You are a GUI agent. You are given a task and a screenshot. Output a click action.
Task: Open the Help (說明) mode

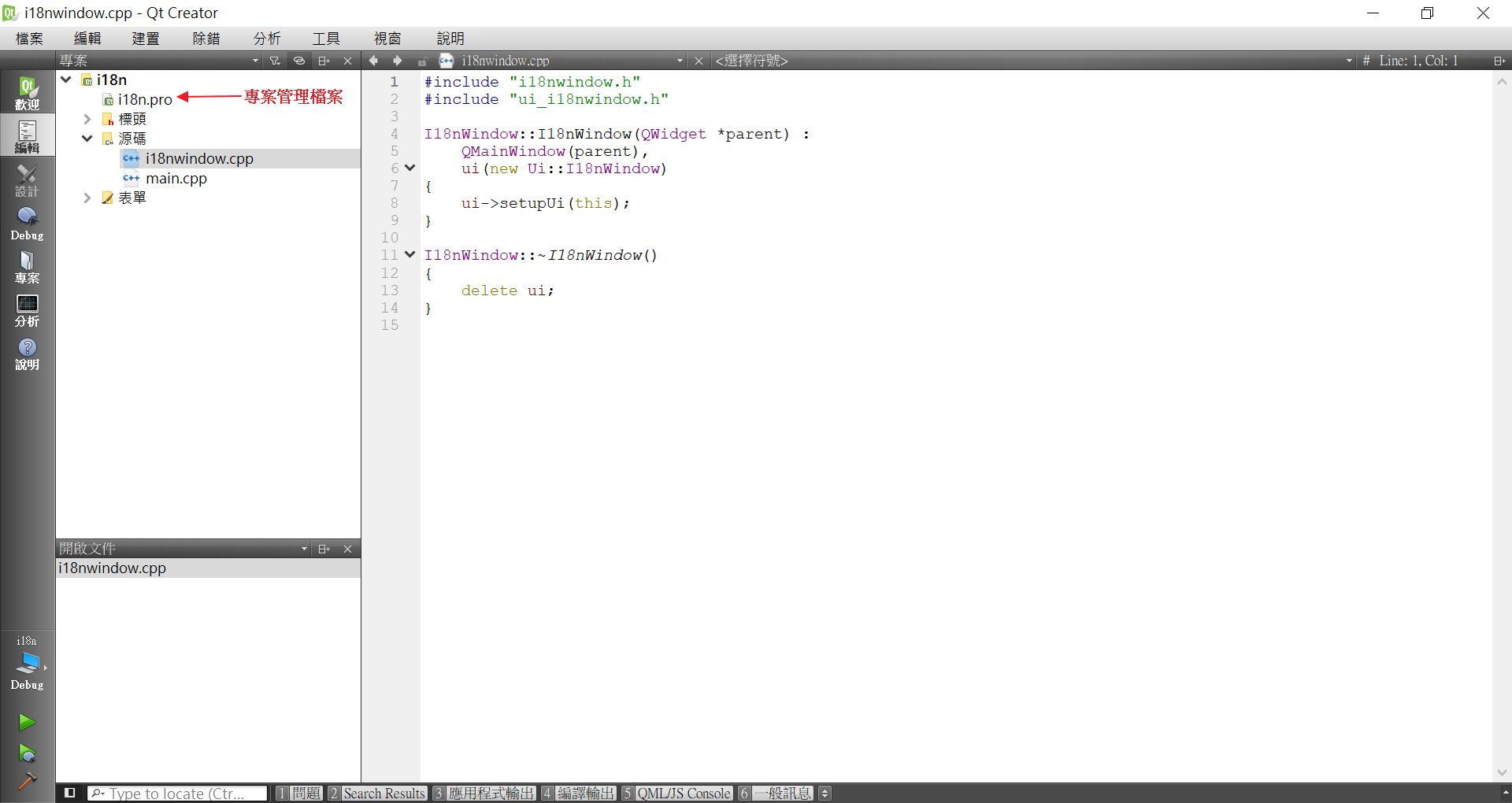click(x=27, y=353)
